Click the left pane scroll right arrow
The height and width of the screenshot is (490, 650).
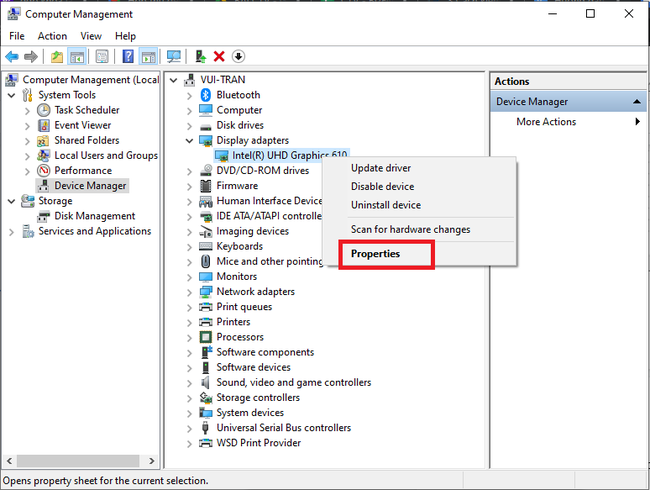click(152, 461)
